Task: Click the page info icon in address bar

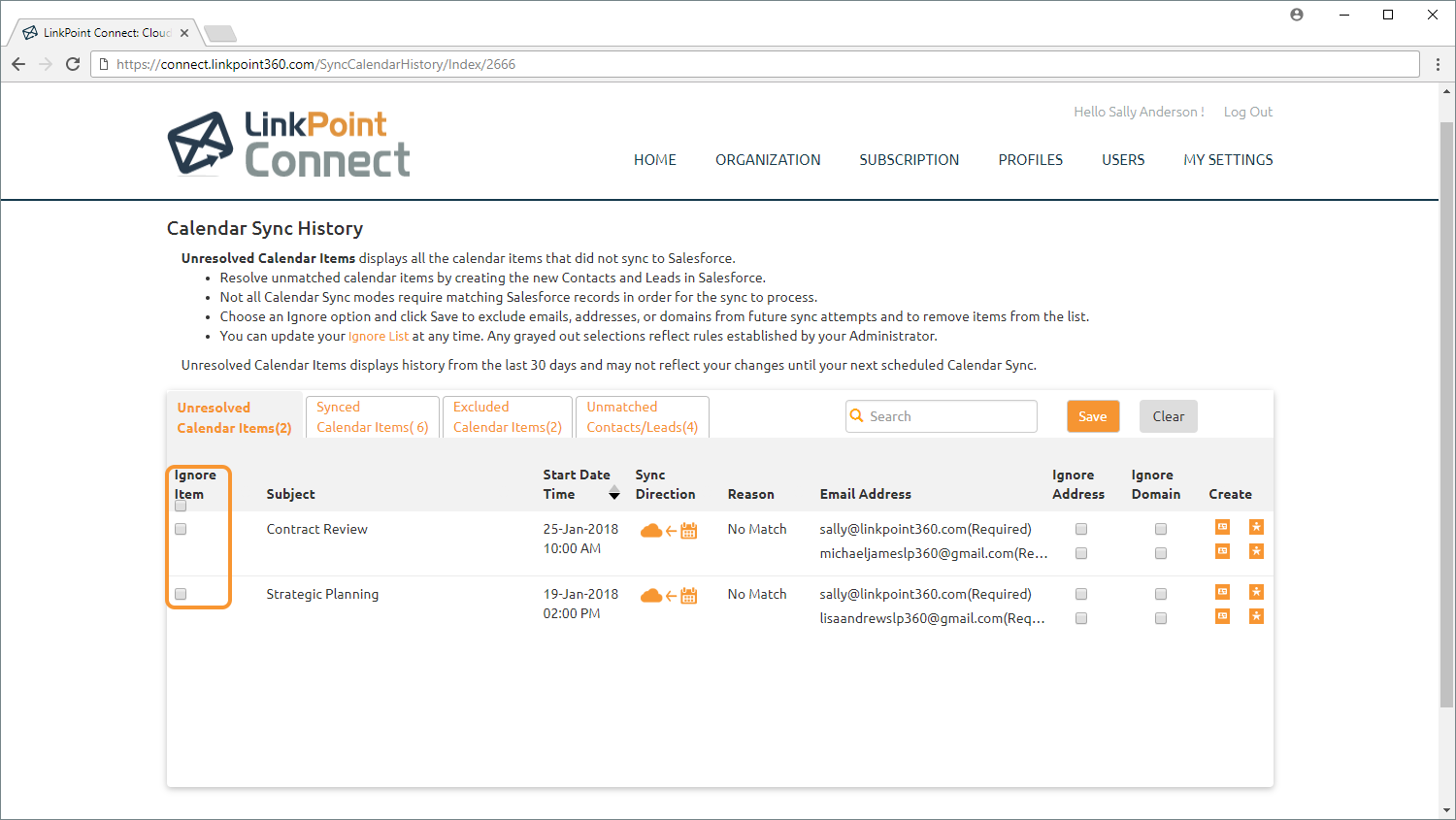Action: click(x=104, y=64)
